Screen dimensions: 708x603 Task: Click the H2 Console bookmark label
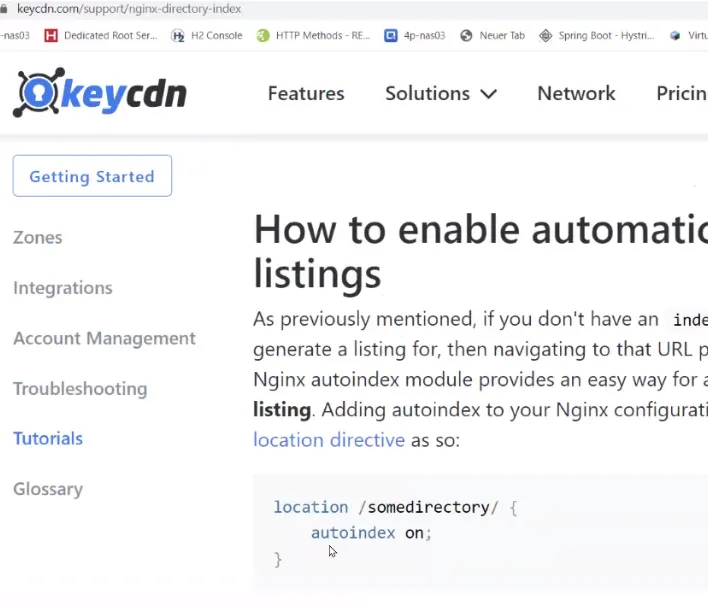tap(217, 36)
